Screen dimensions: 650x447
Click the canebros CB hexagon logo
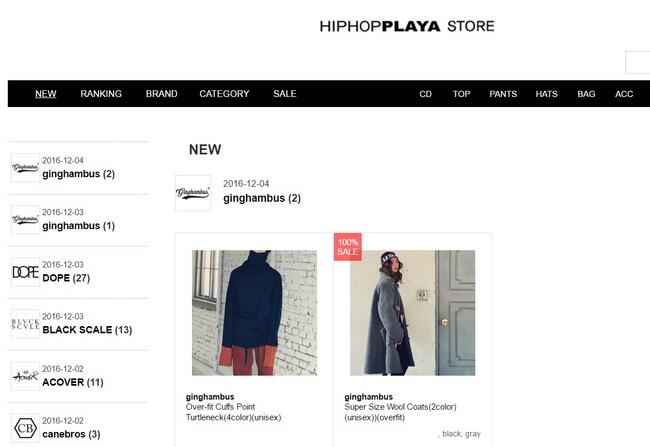point(25,428)
